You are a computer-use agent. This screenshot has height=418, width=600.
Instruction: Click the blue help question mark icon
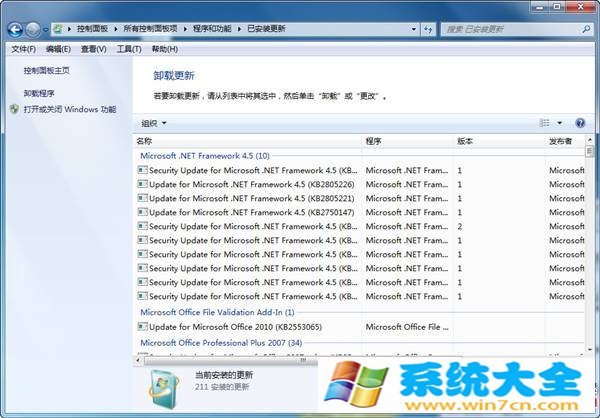point(580,123)
